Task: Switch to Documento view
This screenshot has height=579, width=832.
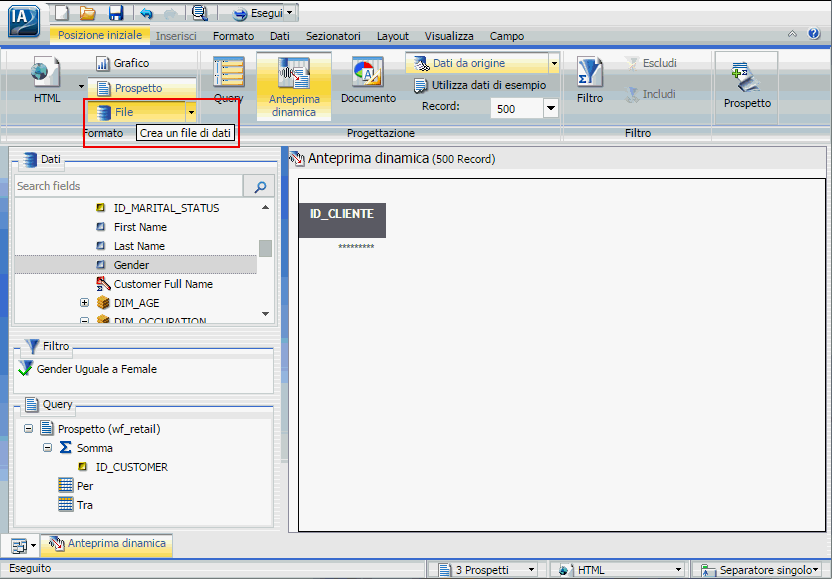Action: [368, 81]
